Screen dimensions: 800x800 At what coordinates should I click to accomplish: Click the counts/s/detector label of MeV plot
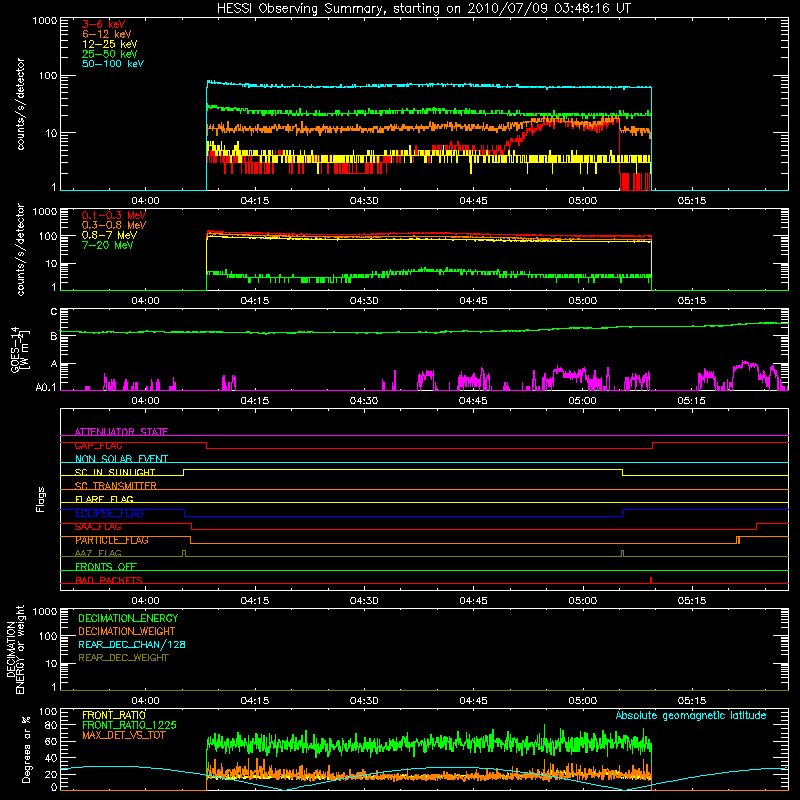20,250
